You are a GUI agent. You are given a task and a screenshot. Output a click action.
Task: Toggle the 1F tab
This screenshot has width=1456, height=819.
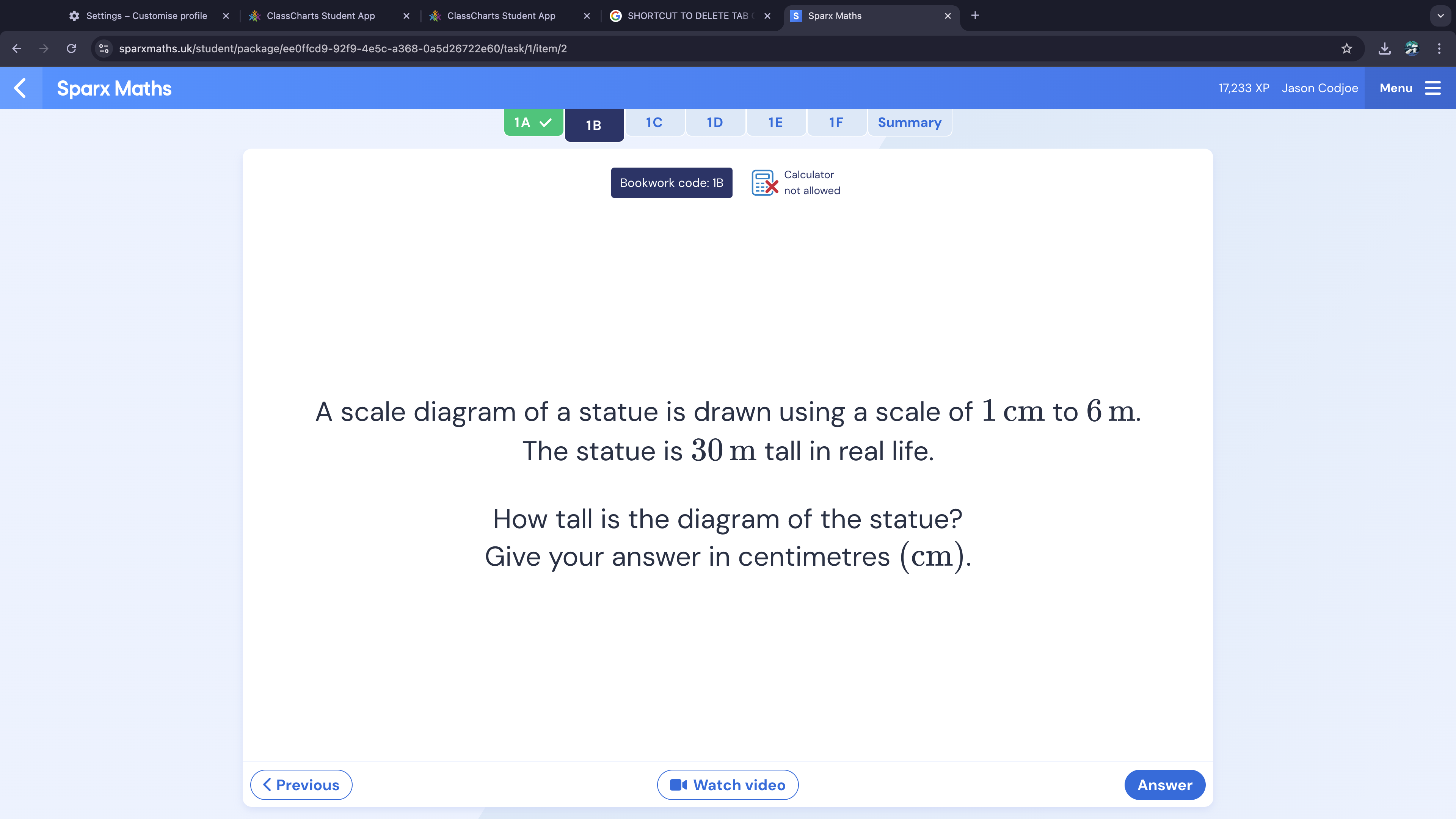click(x=836, y=122)
